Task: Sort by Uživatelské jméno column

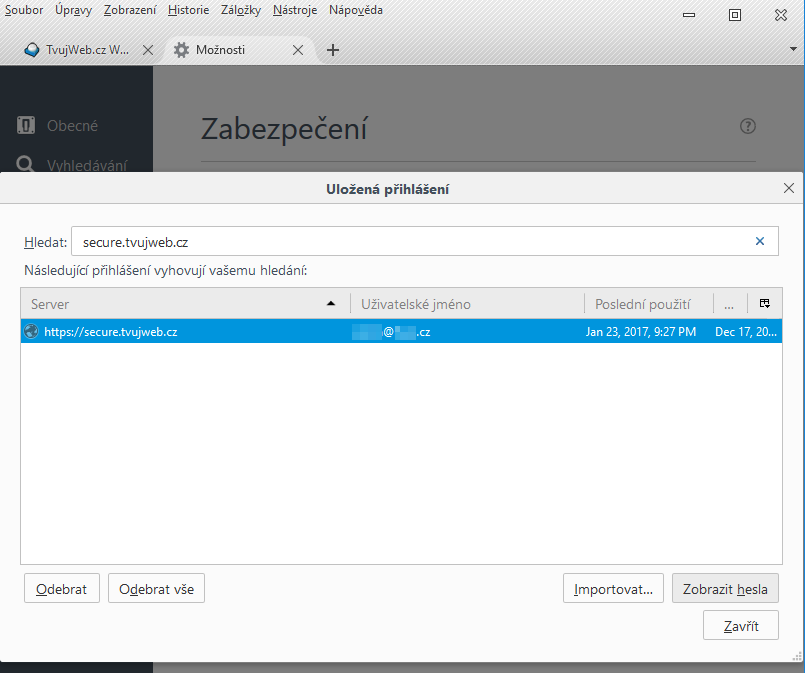Action: coord(465,304)
